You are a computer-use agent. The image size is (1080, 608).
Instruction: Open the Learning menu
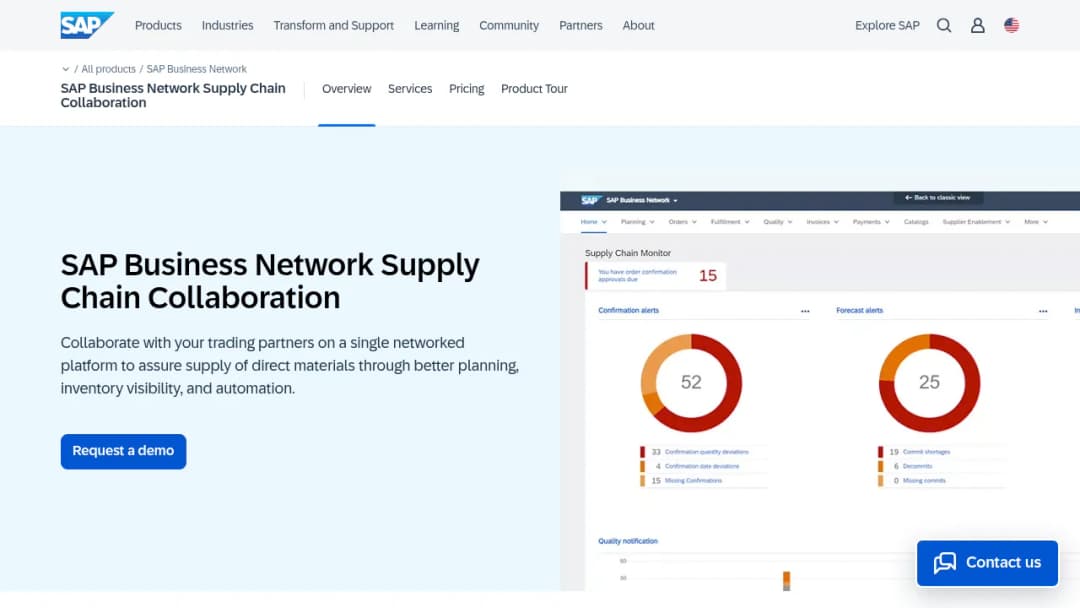(x=437, y=25)
